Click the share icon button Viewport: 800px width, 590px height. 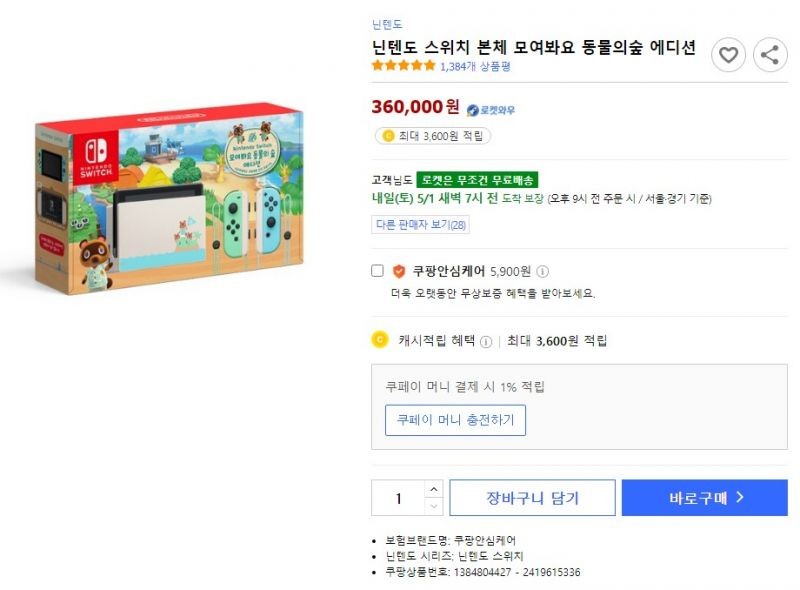[x=770, y=55]
